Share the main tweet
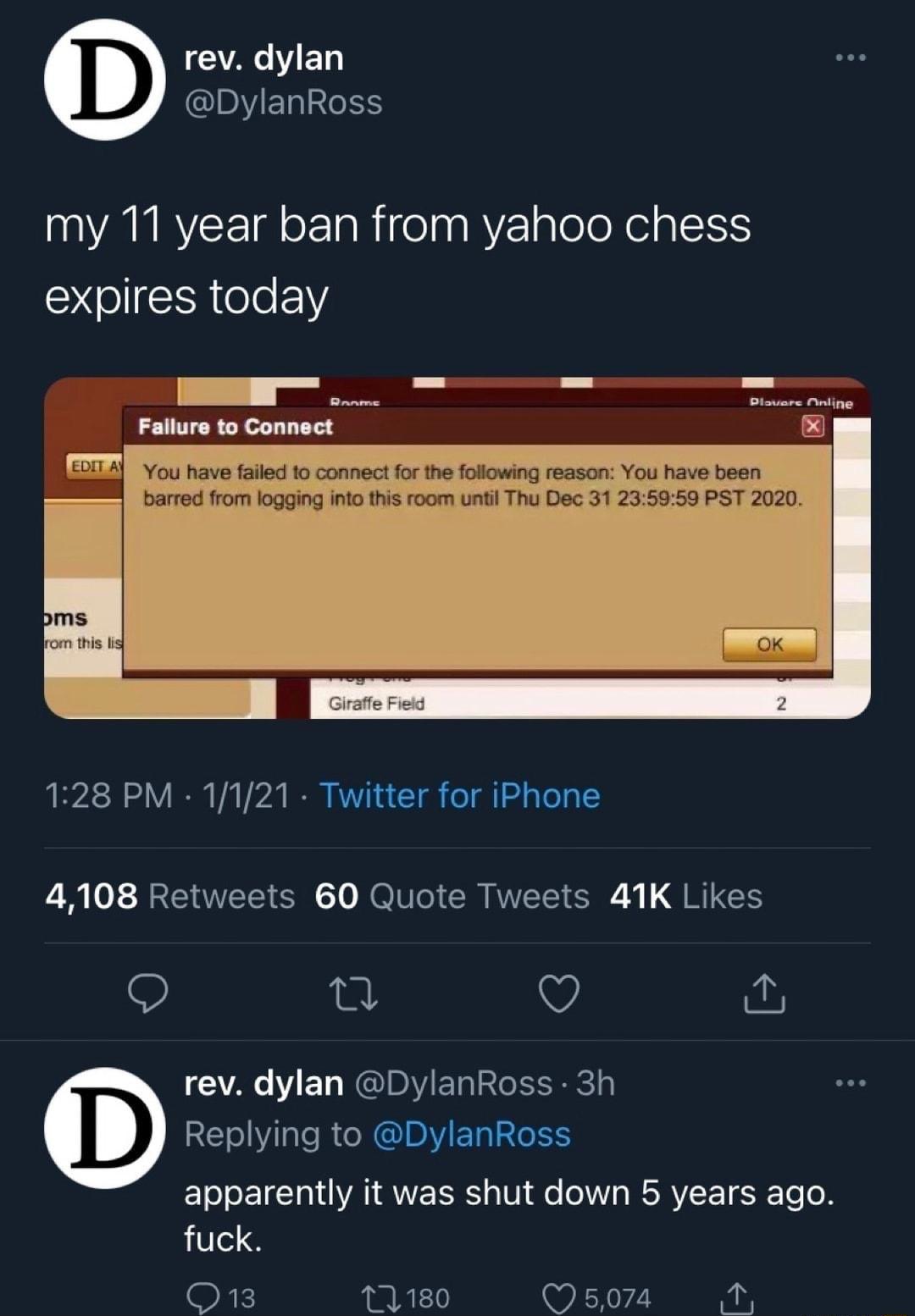Viewport: 915px width, 1316px height. 764,993
